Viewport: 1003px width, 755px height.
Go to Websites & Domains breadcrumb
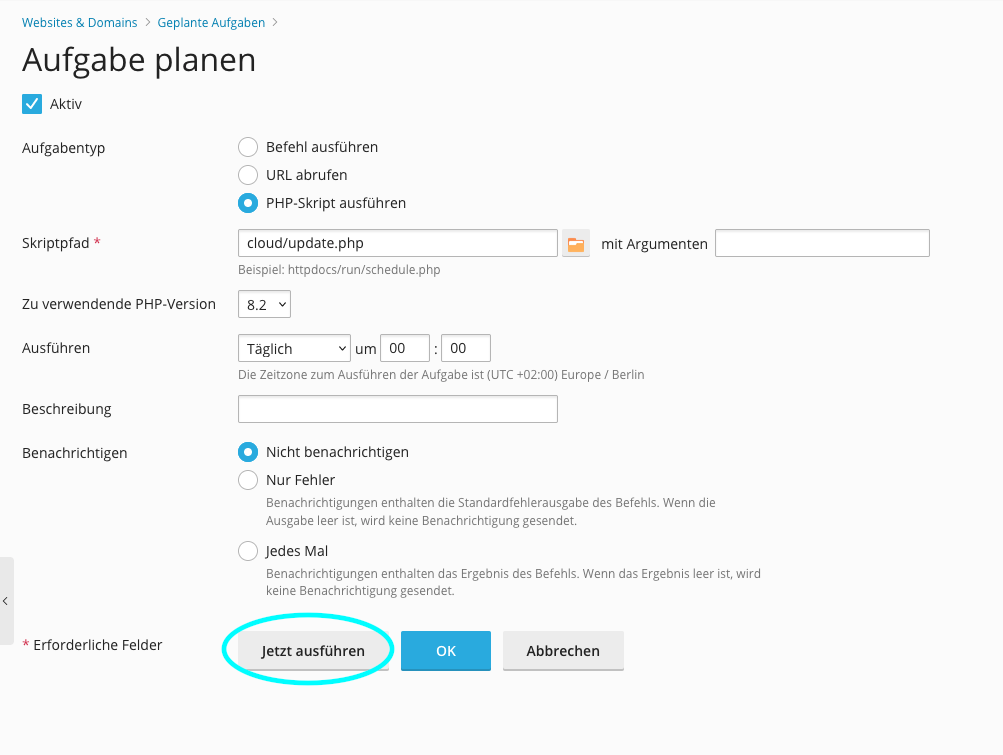77,22
